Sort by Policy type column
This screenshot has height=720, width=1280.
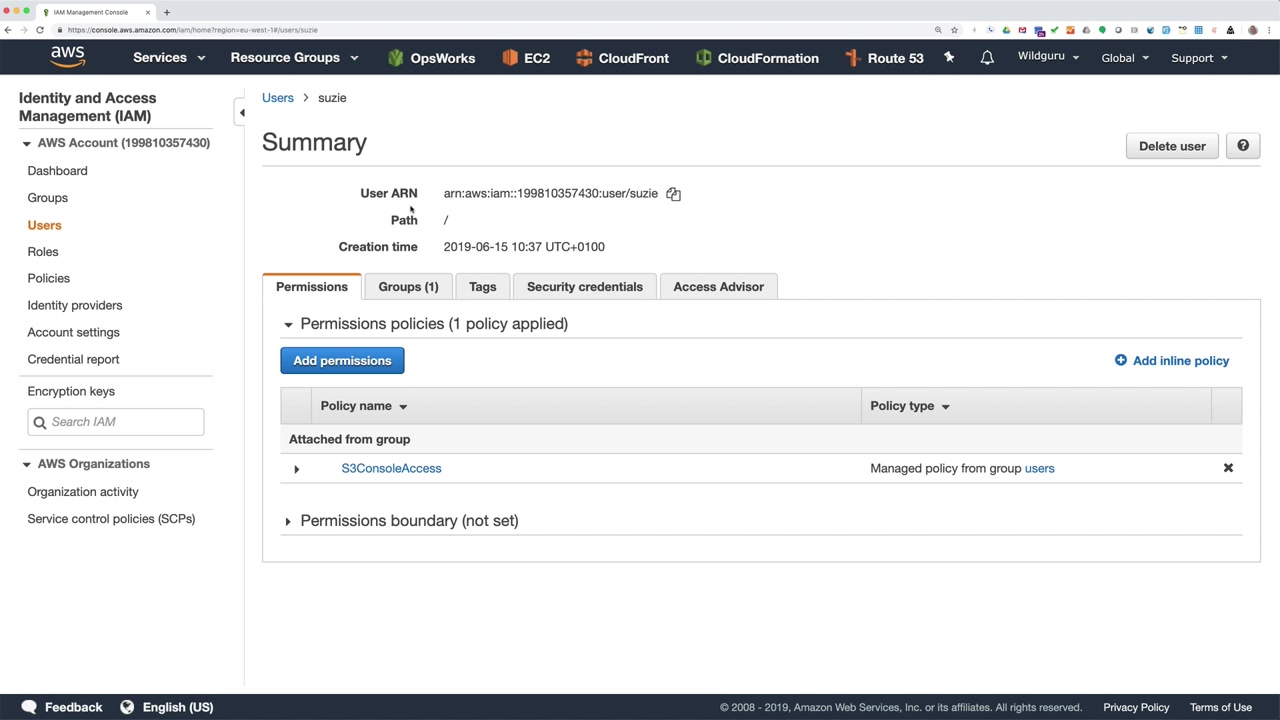click(x=910, y=406)
